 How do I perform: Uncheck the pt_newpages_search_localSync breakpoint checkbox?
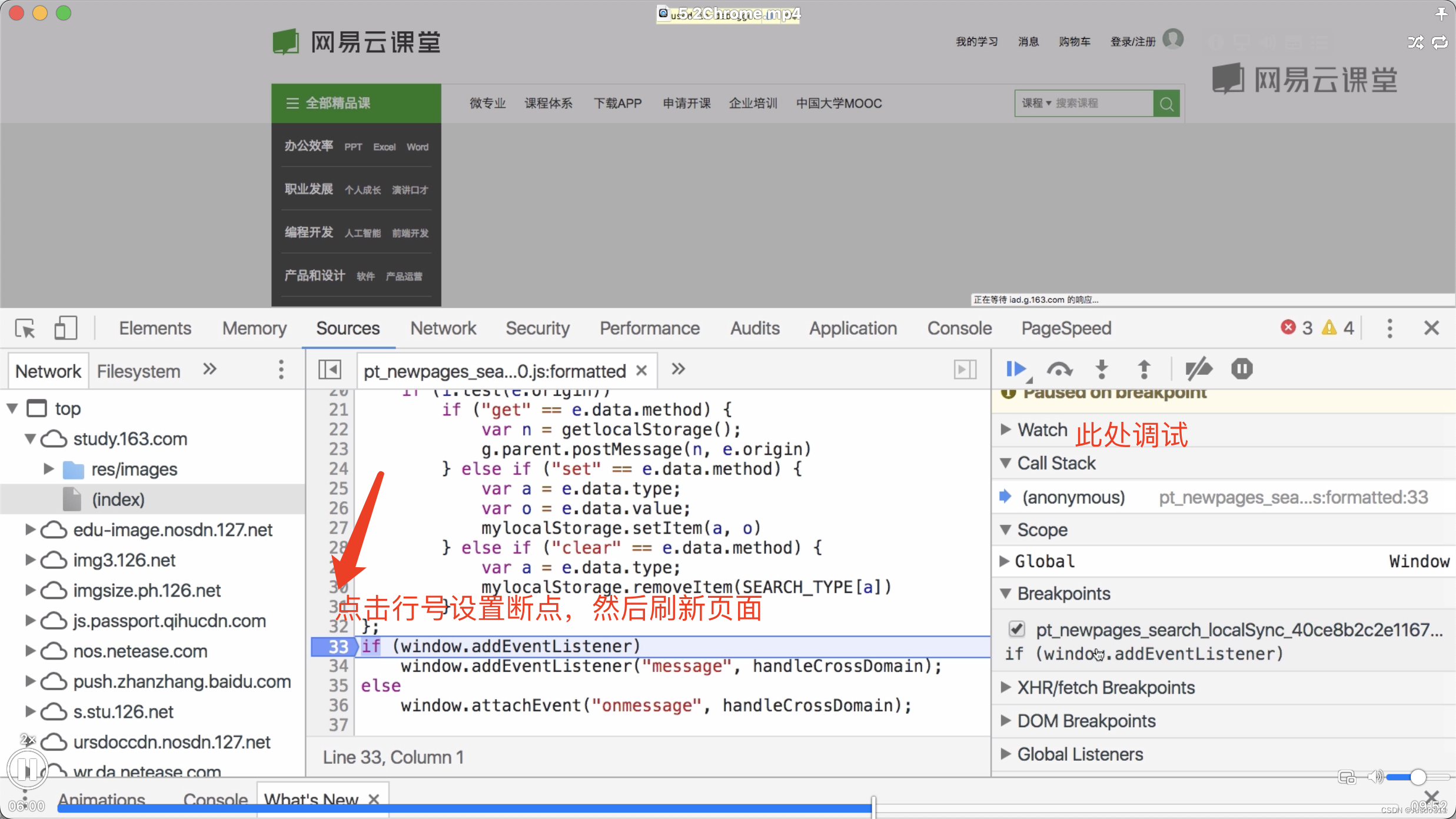(x=1016, y=629)
